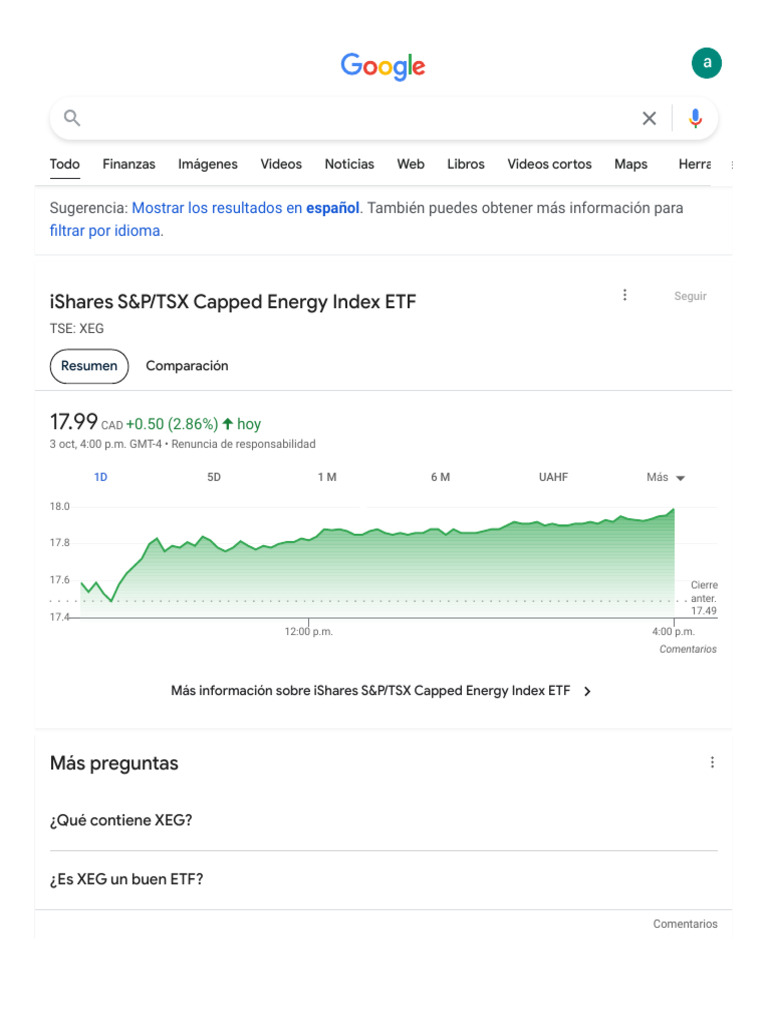Clear the search box with the X

pos(649,118)
